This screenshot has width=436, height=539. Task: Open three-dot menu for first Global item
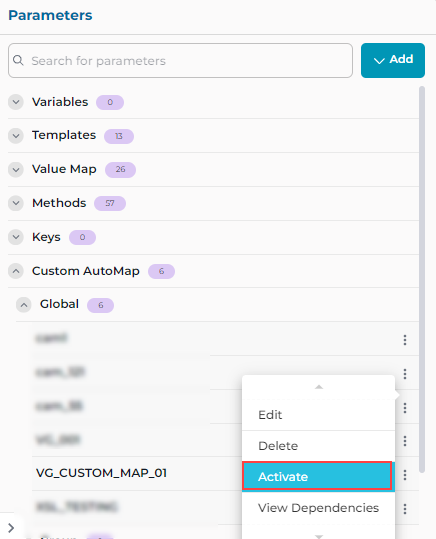coord(405,340)
